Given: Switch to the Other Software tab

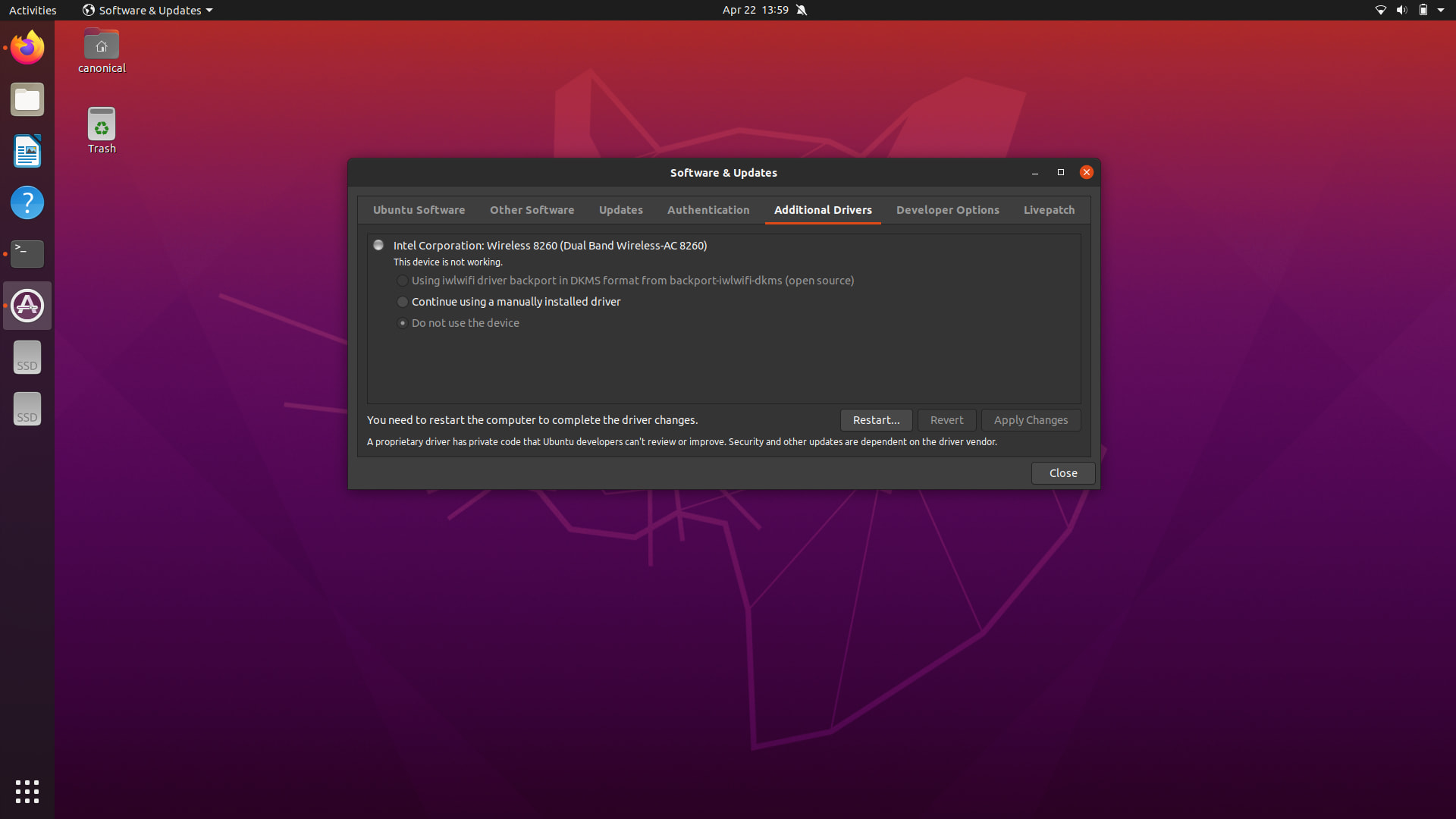Looking at the screenshot, I should pos(532,210).
